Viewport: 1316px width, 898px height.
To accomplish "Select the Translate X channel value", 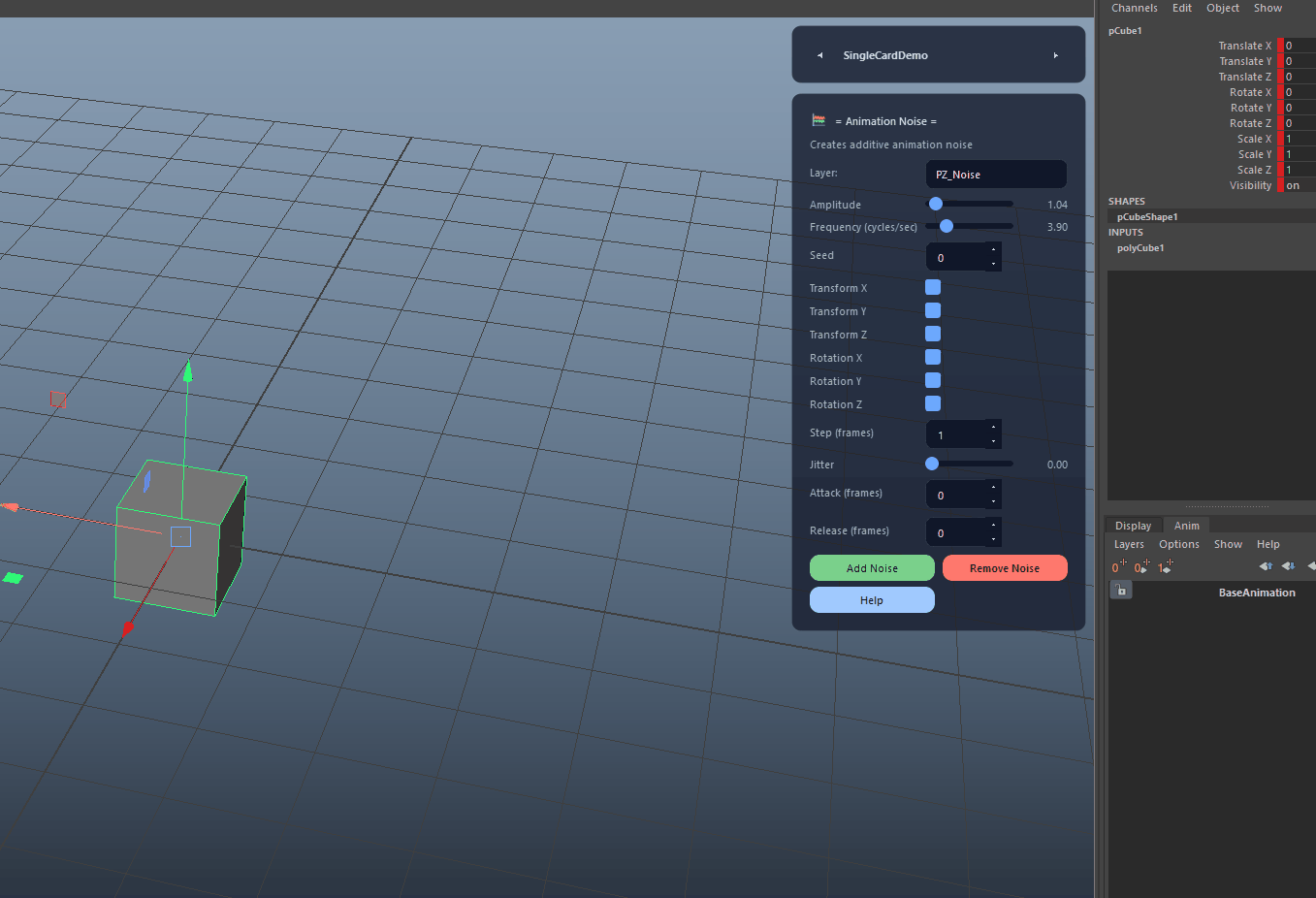I will pos(1300,46).
